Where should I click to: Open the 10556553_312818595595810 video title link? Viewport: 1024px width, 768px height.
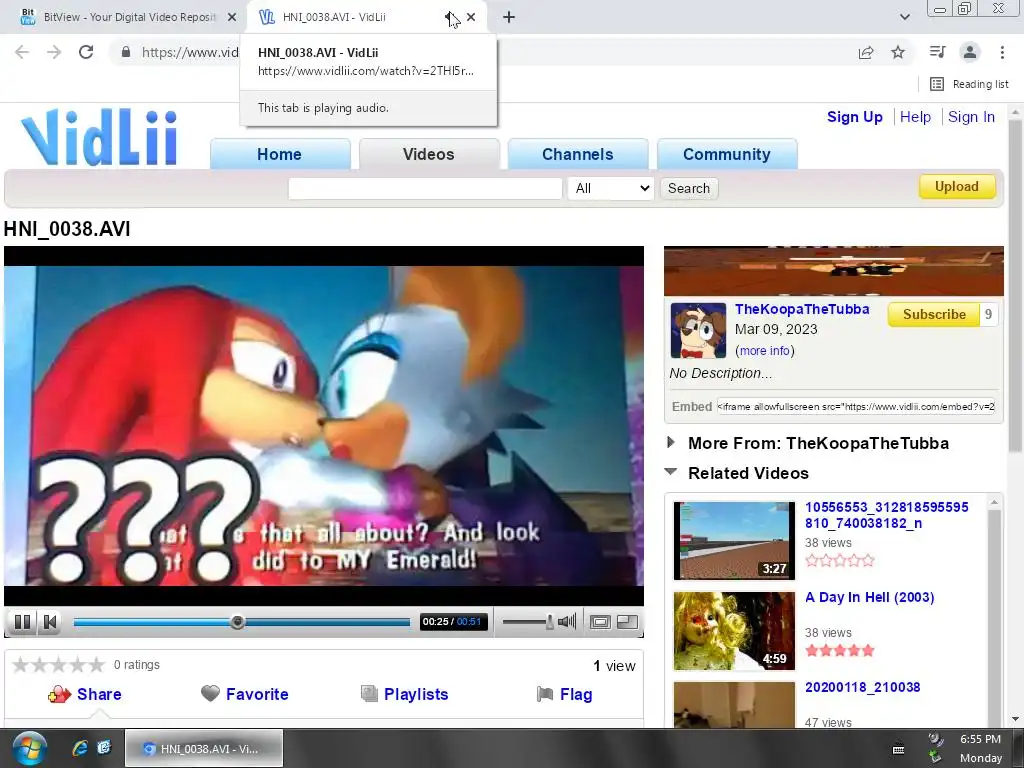pos(887,515)
